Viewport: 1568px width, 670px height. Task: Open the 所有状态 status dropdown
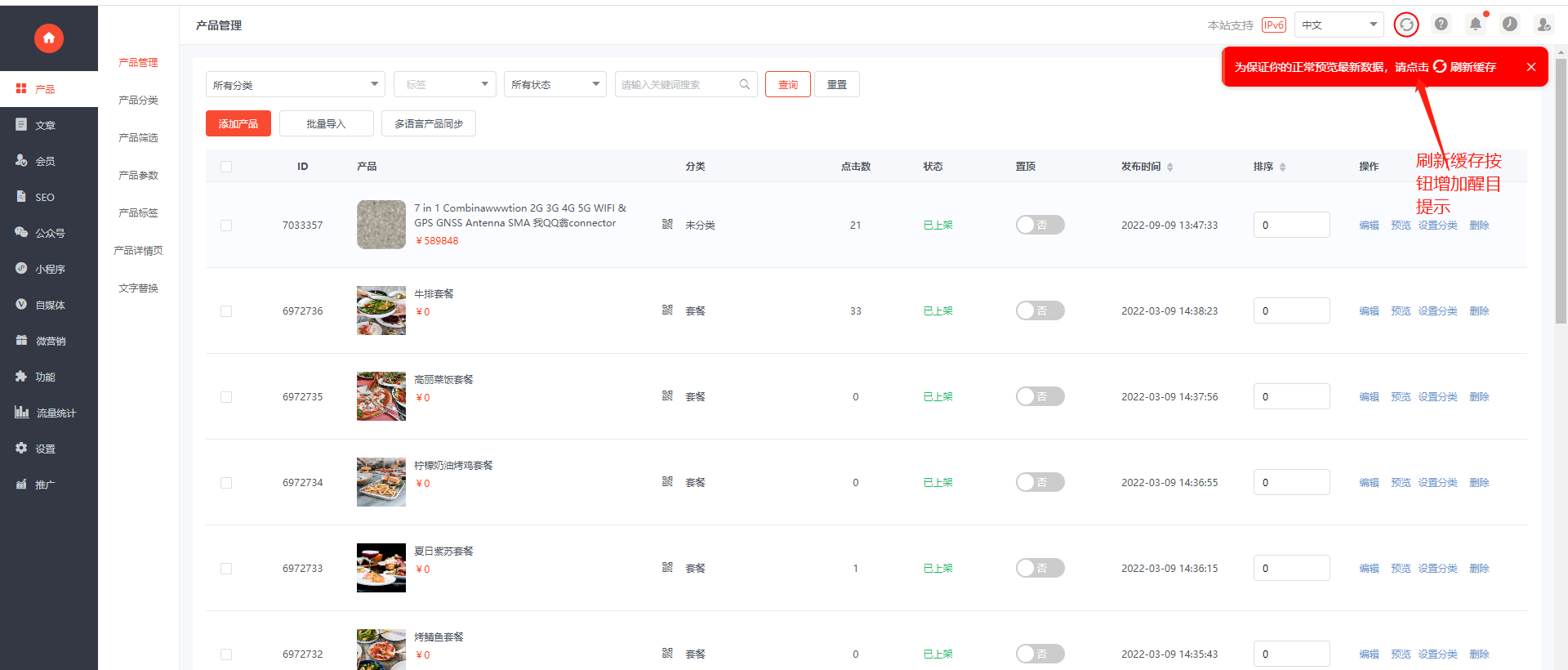click(x=555, y=84)
